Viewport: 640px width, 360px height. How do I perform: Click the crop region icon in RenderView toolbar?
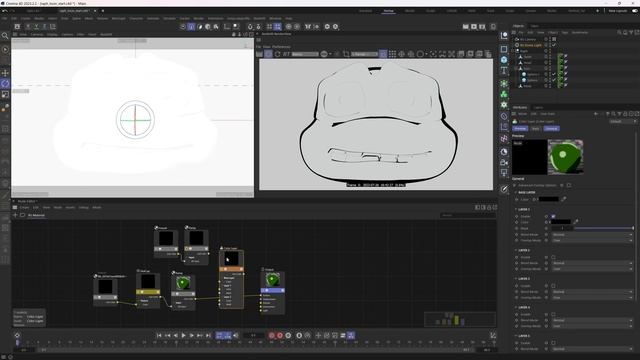click(346, 54)
